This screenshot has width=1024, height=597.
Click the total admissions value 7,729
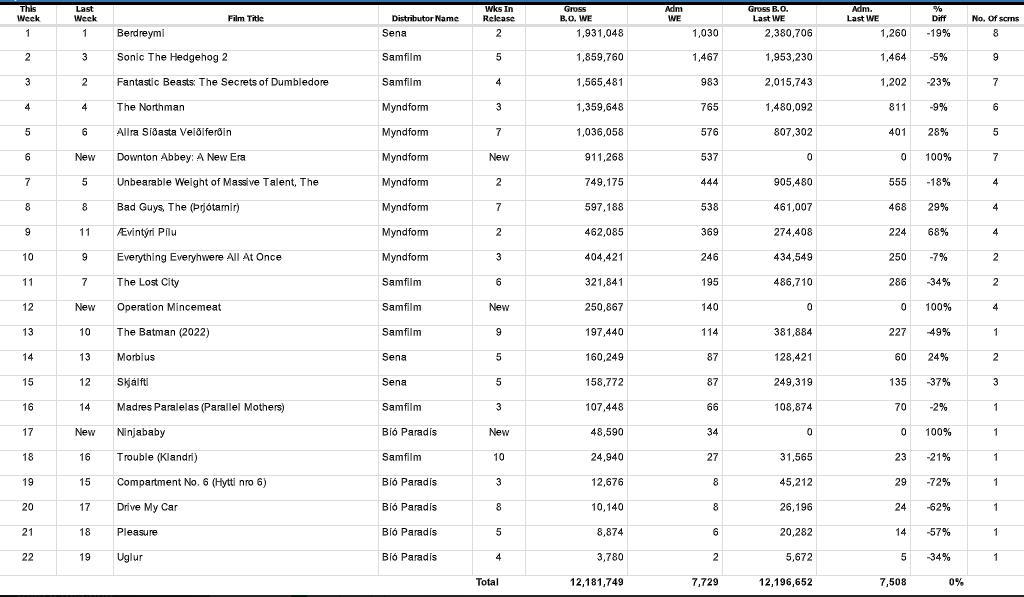click(x=704, y=582)
